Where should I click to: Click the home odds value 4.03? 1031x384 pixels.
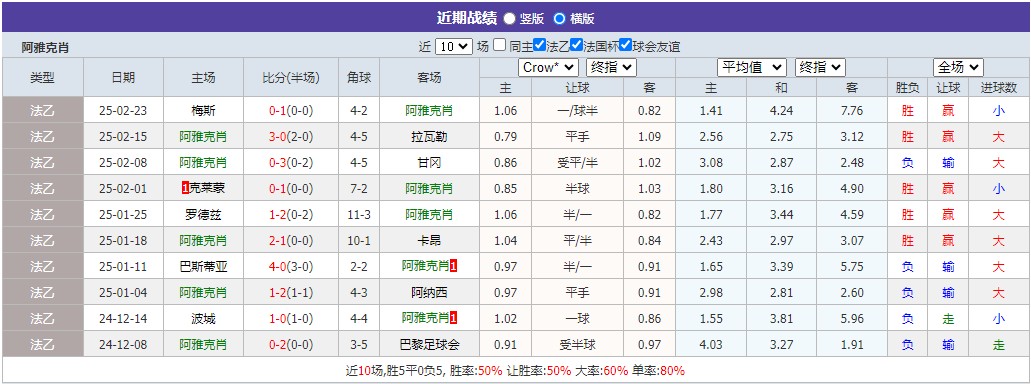click(x=711, y=345)
